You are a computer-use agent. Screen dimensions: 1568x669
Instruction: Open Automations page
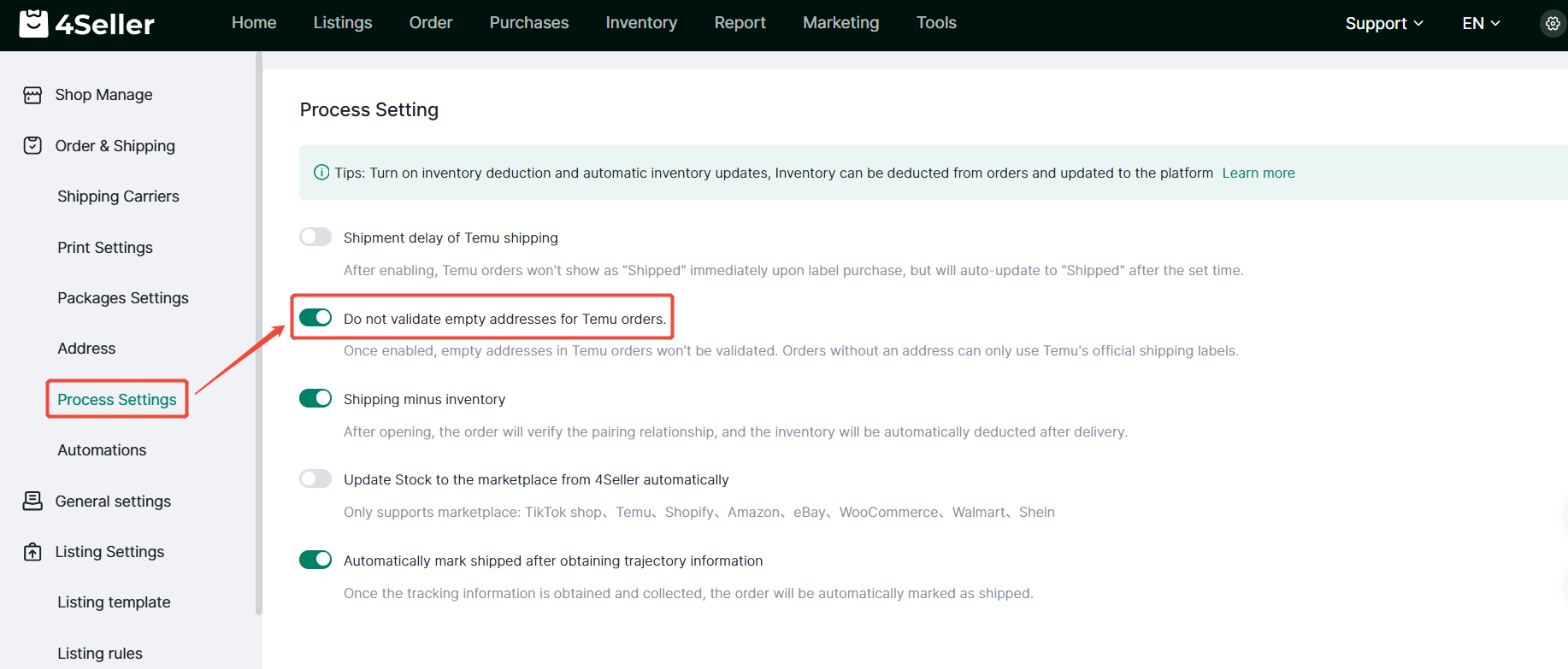tap(102, 450)
